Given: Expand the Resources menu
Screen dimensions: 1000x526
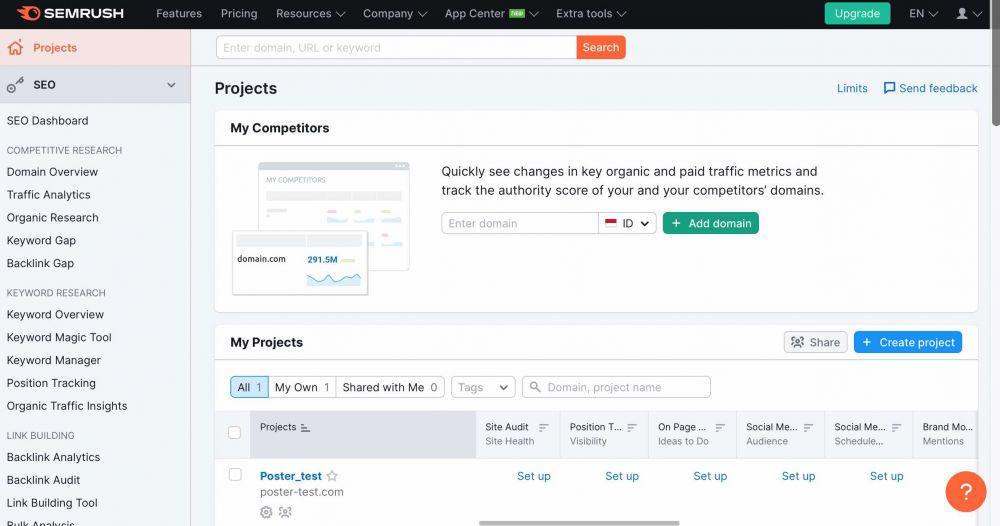Looking at the screenshot, I should click(310, 13).
